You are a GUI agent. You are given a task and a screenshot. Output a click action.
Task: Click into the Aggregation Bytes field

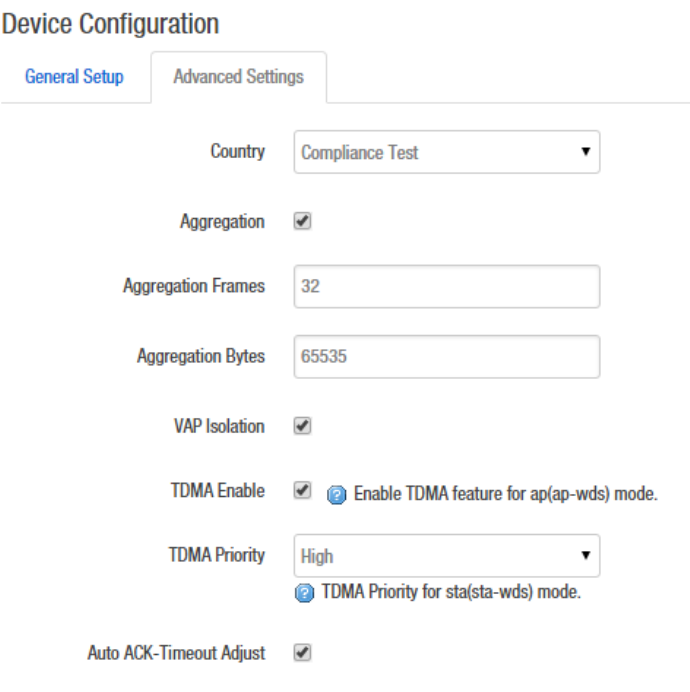pos(447,356)
